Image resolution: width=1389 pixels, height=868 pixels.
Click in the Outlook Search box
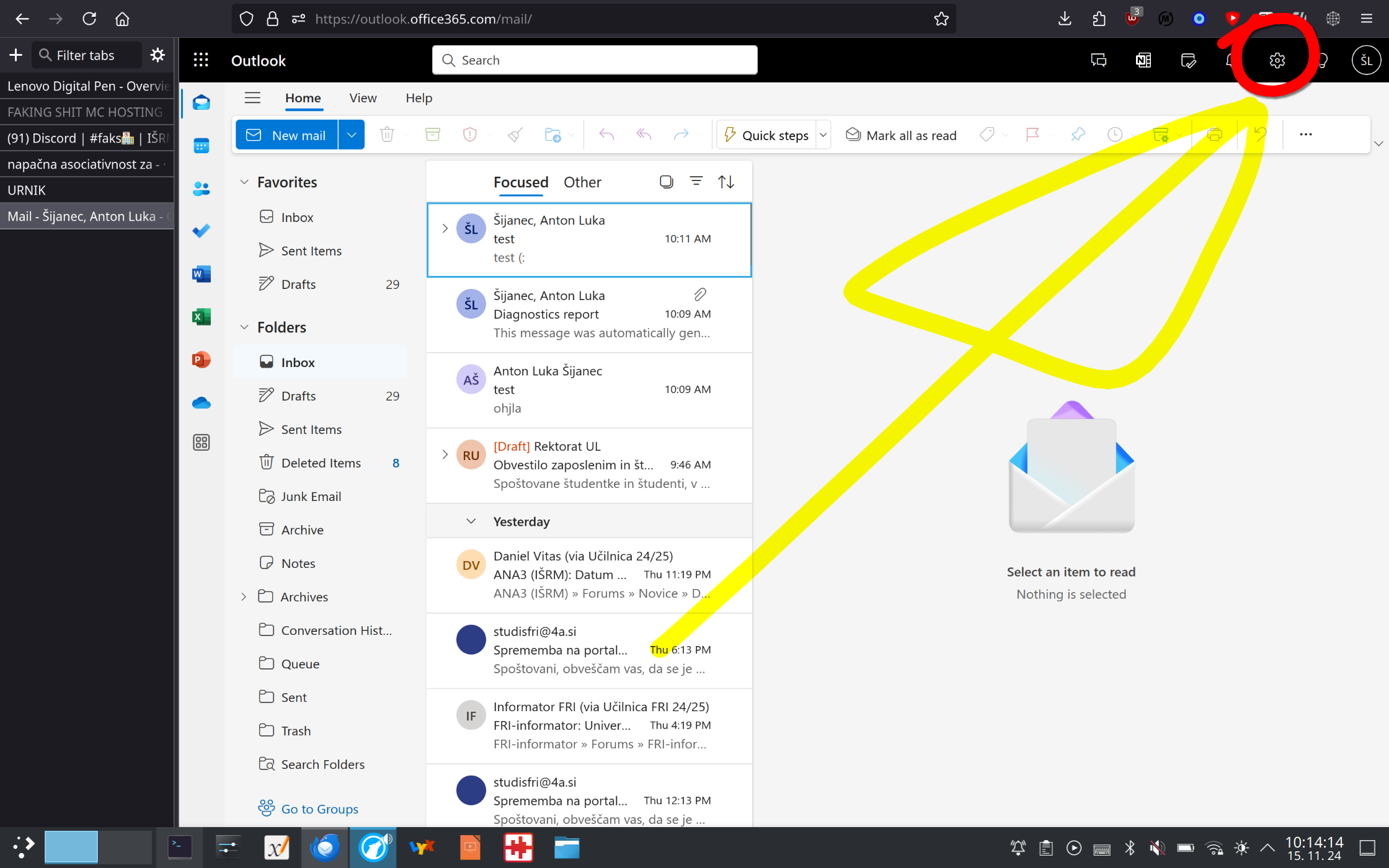point(595,60)
